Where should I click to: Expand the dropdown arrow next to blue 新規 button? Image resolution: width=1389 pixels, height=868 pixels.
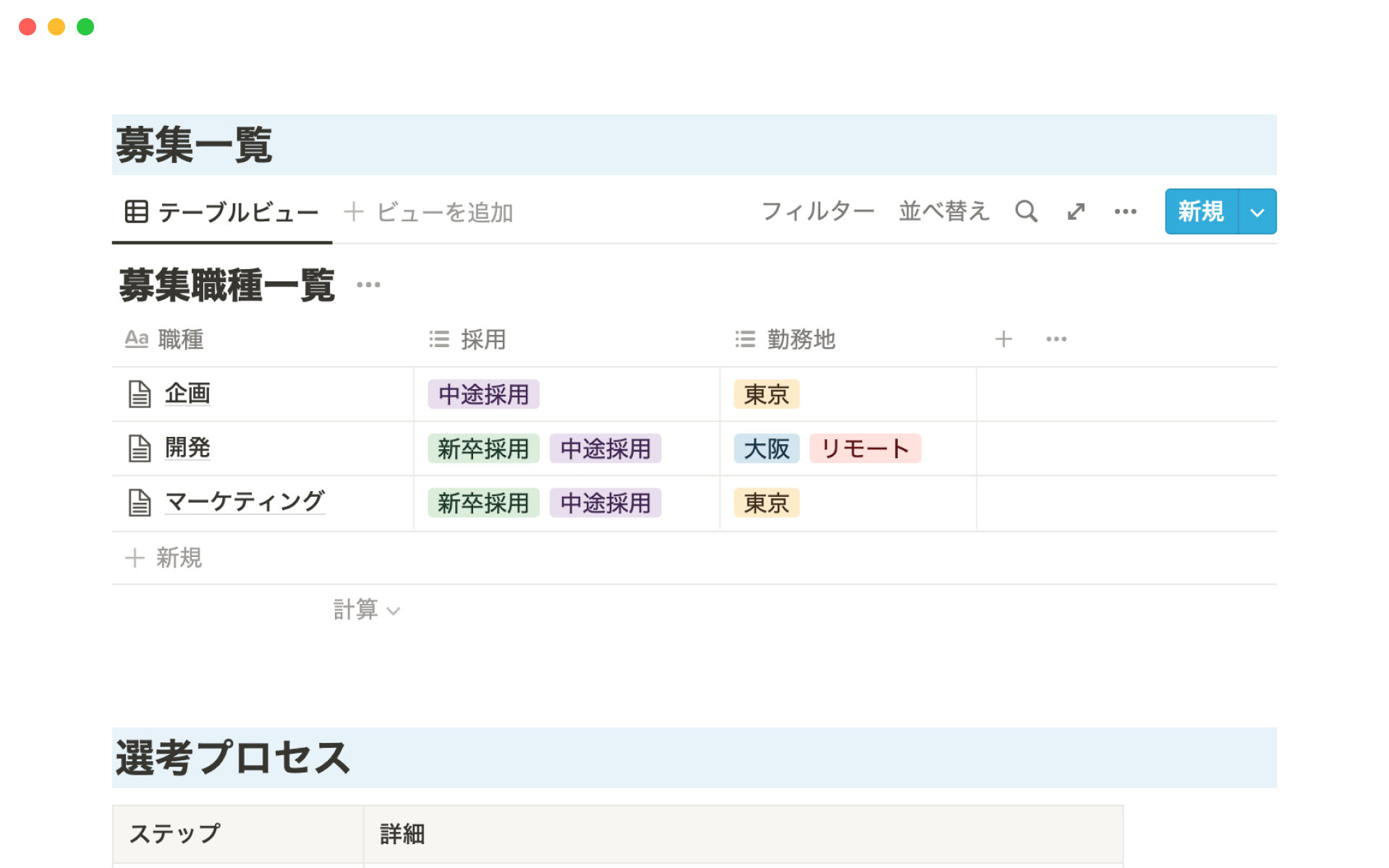[1257, 212]
